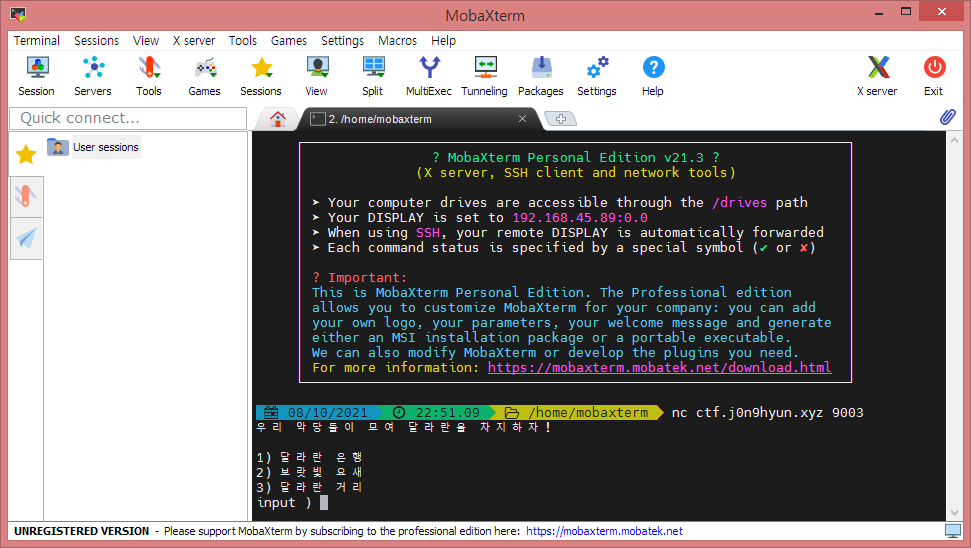Viewport: 971px width, 548px height.
Task: Open the Games toolbar icon
Action: coord(204,77)
